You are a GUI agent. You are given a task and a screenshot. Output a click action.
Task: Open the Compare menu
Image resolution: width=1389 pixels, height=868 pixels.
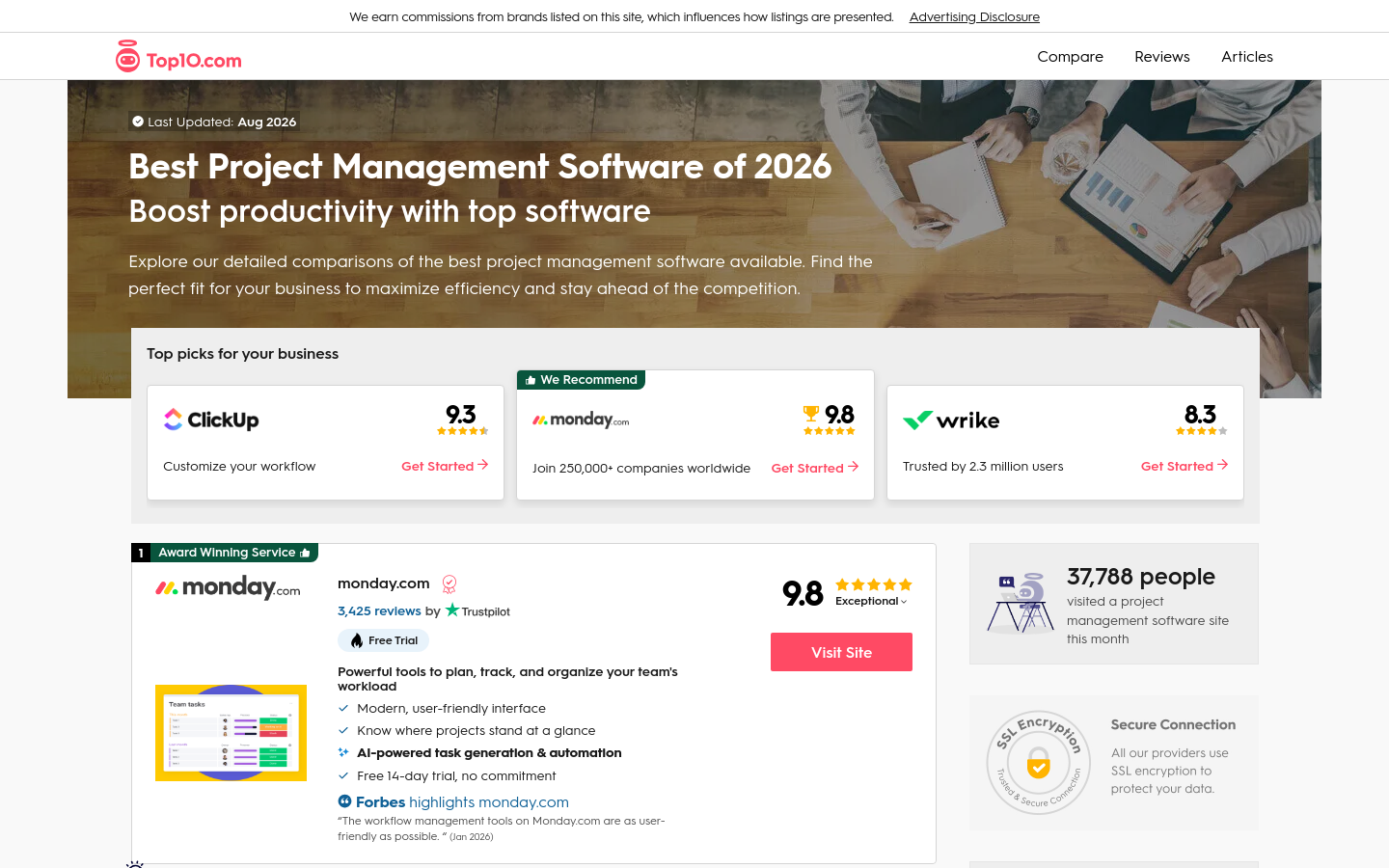pos(1070,57)
